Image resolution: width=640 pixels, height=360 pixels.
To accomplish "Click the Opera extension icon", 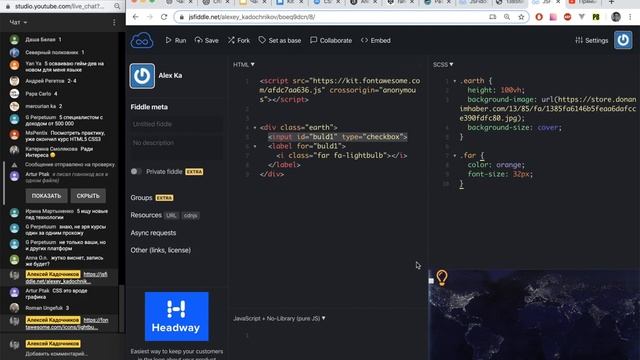I will coord(539,17).
